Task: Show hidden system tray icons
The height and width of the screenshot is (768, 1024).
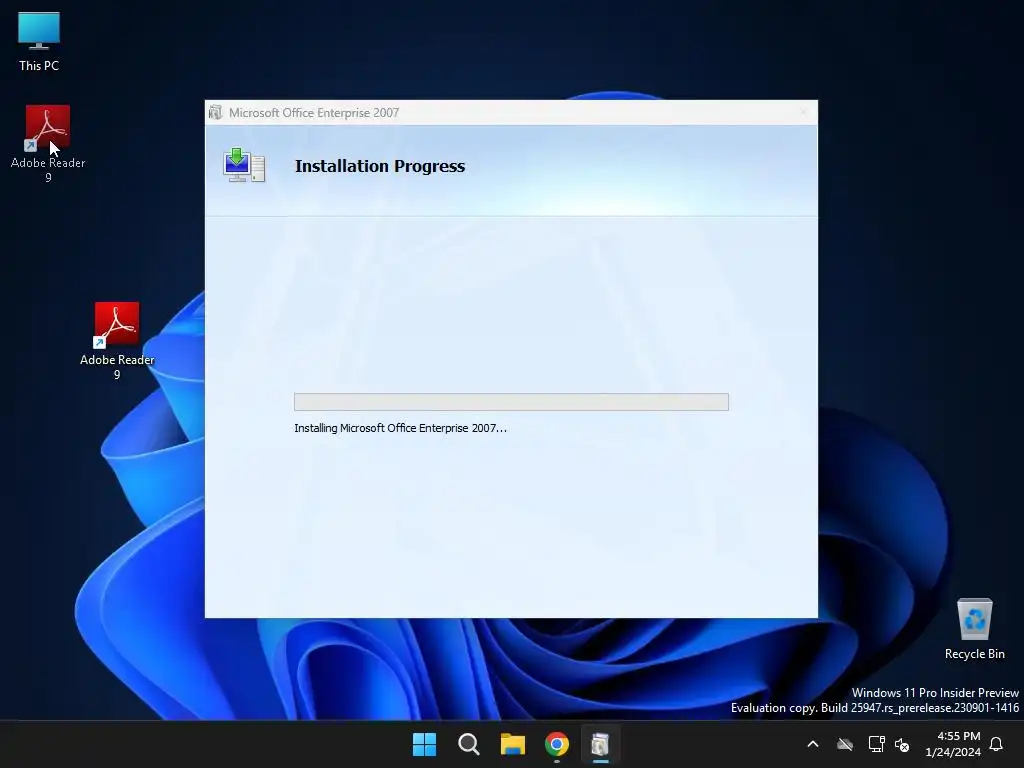Action: pyautogui.click(x=813, y=744)
